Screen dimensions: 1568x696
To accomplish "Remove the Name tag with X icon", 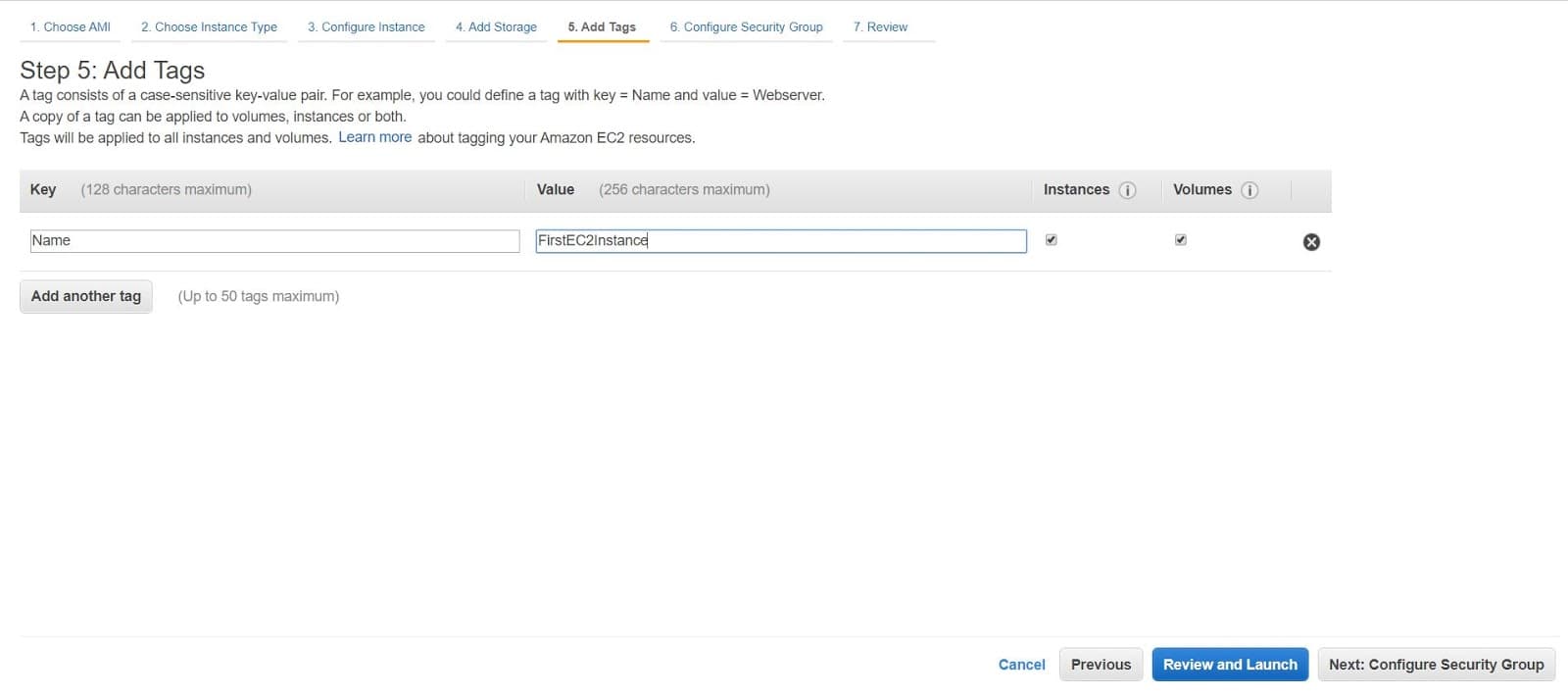I will click(1311, 242).
